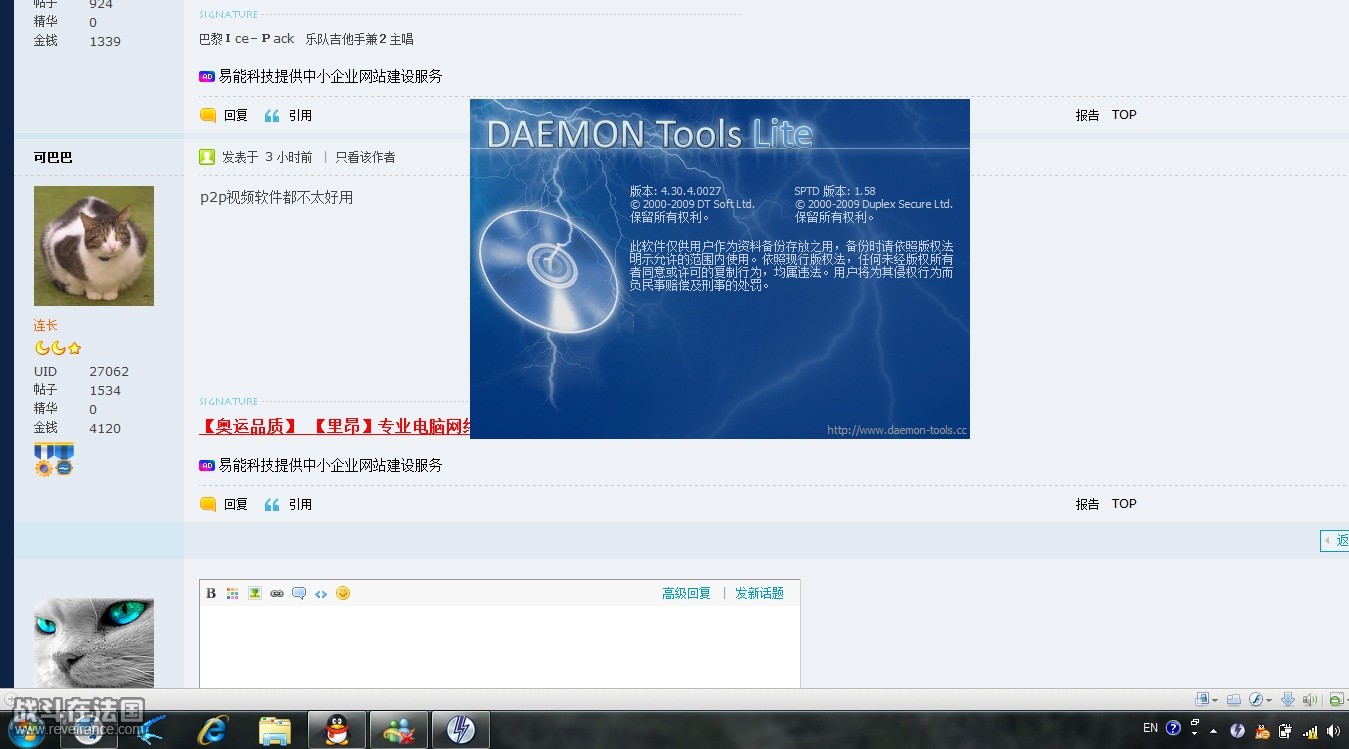Click green blocker icon in status bar

[1336, 700]
